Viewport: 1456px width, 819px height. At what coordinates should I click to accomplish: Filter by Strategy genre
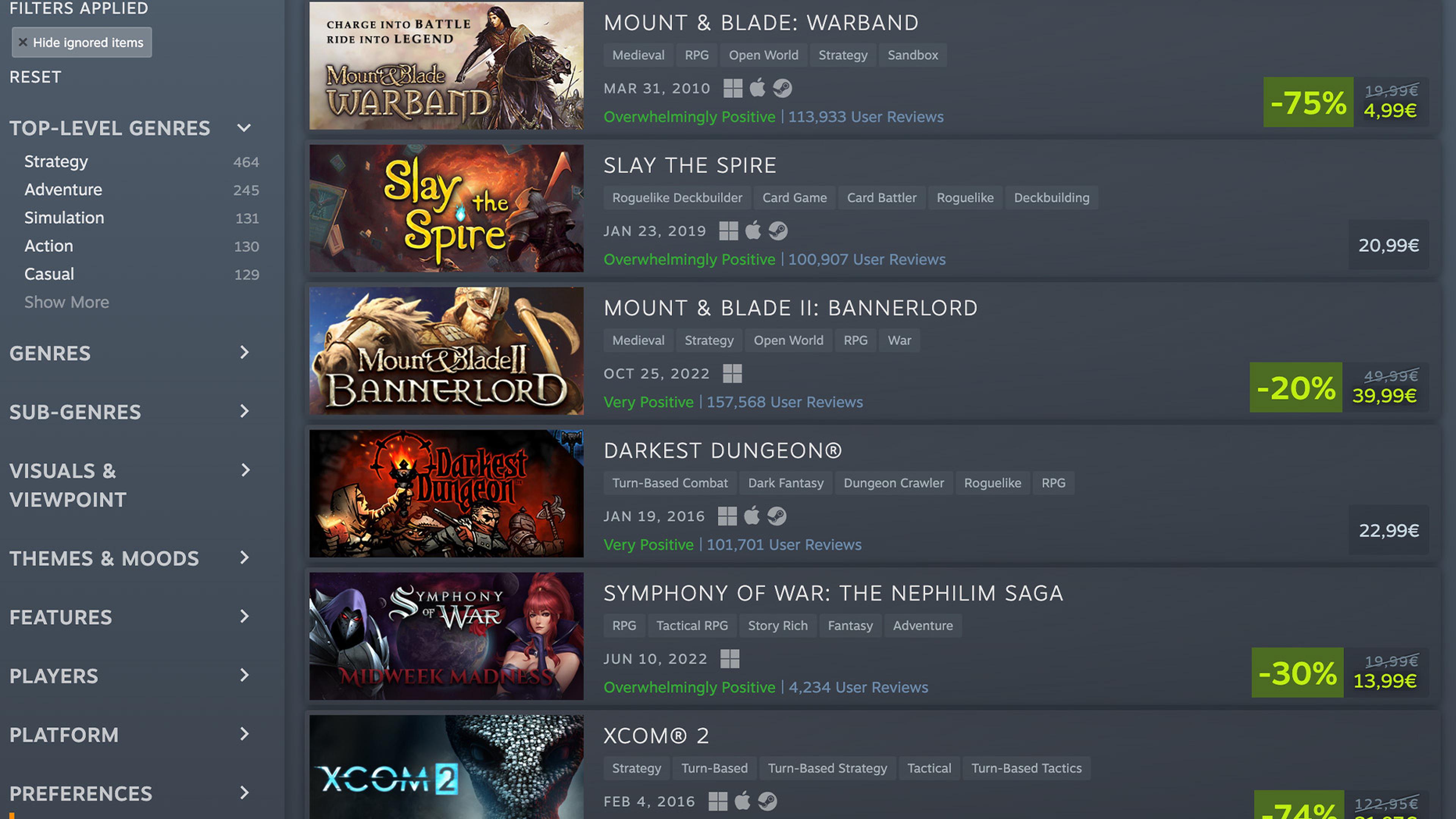pos(56,162)
